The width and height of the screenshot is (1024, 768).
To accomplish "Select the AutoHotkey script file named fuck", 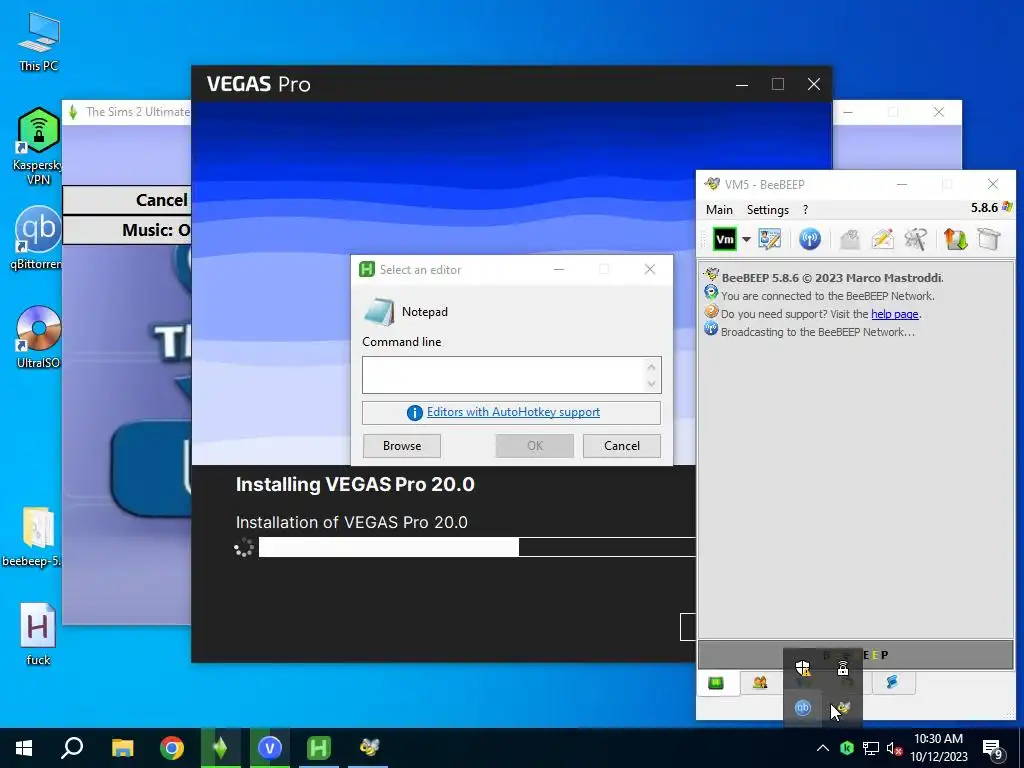I will [x=38, y=634].
